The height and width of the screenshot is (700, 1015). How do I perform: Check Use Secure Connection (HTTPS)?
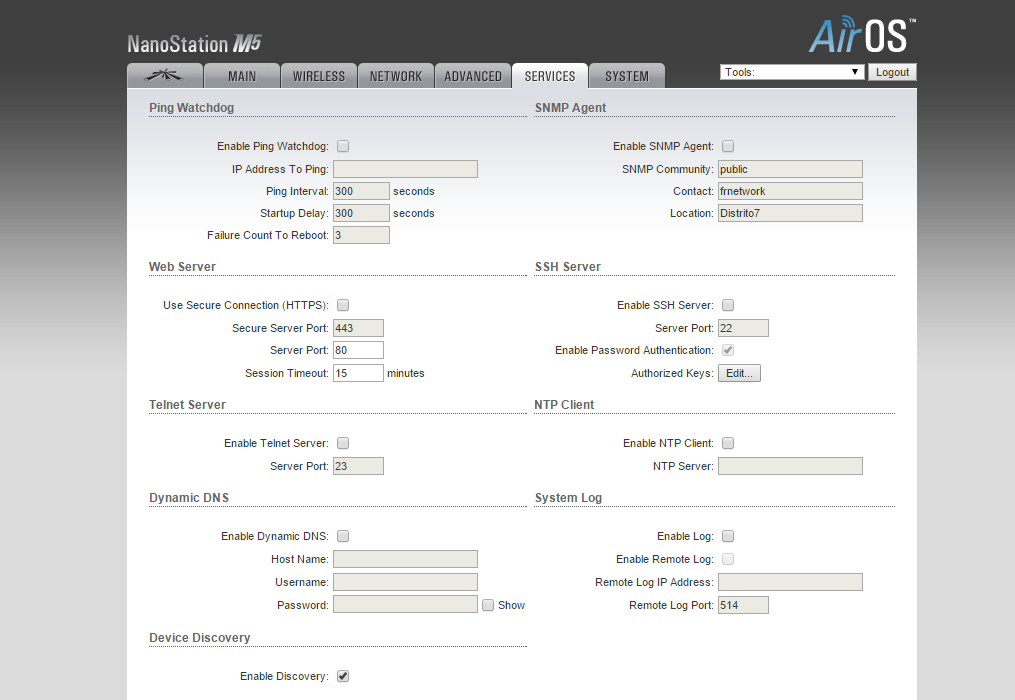tap(343, 305)
